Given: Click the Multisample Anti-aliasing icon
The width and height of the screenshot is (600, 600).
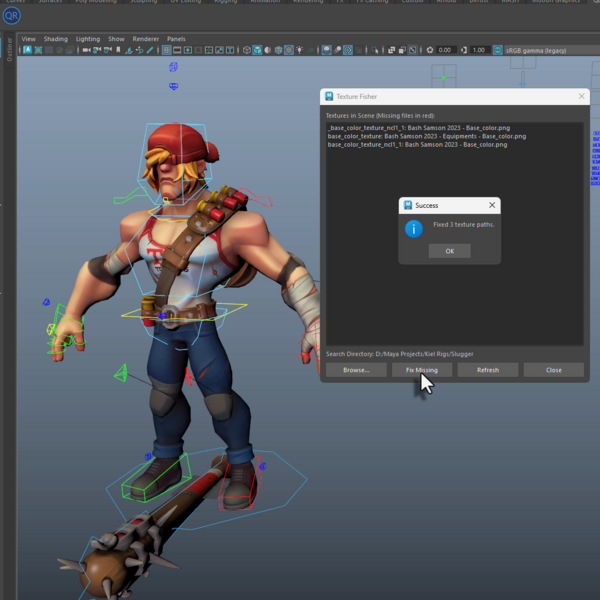Looking at the screenshot, I should (347, 50).
